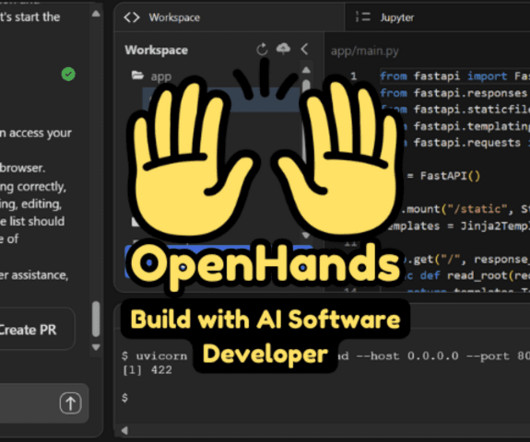Viewport: 530px width, 442px height.
Task: Click file tree scrollbar up arrow
Action: click(306, 70)
